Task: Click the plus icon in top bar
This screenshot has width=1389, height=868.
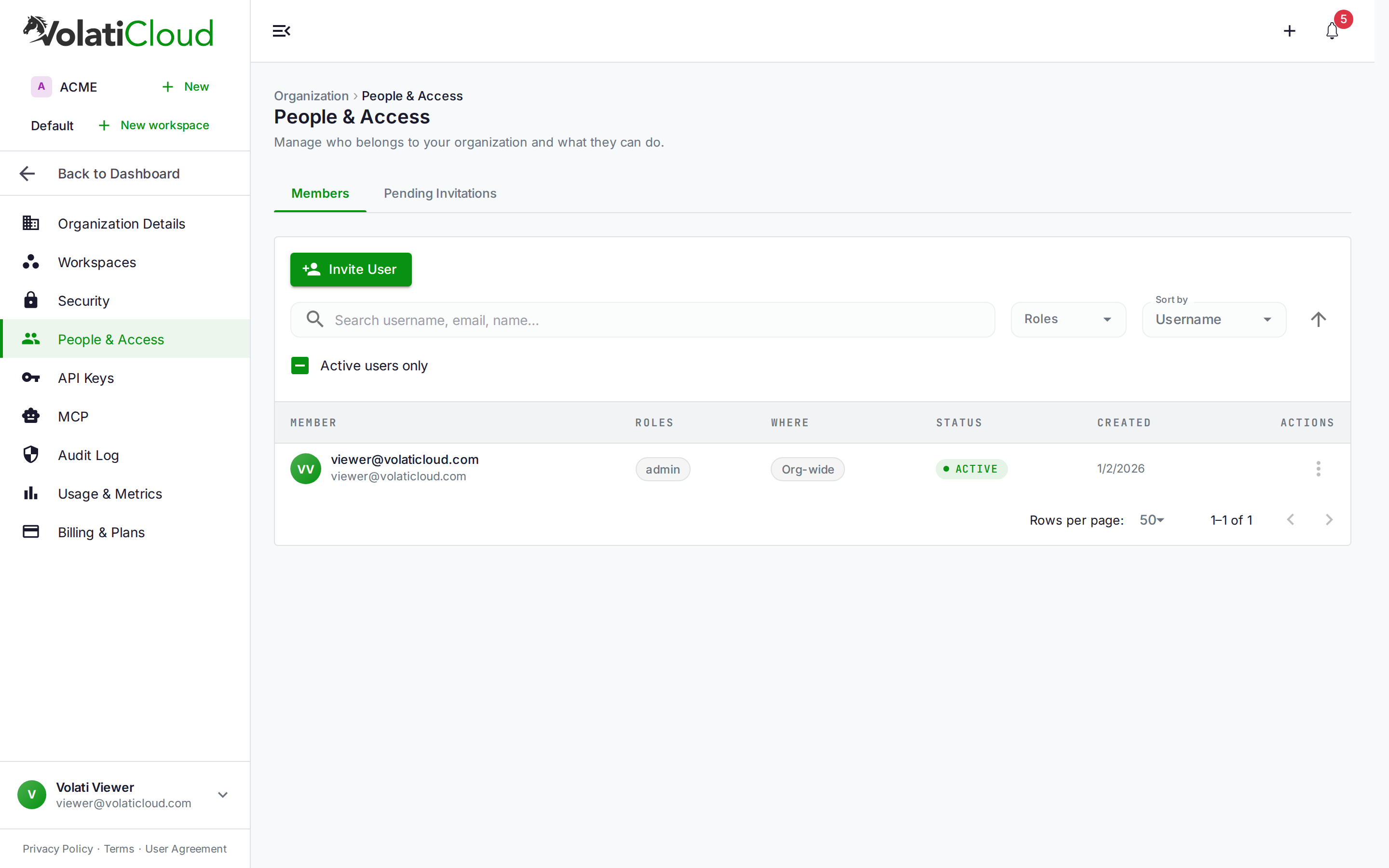Action: coord(1289,31)
